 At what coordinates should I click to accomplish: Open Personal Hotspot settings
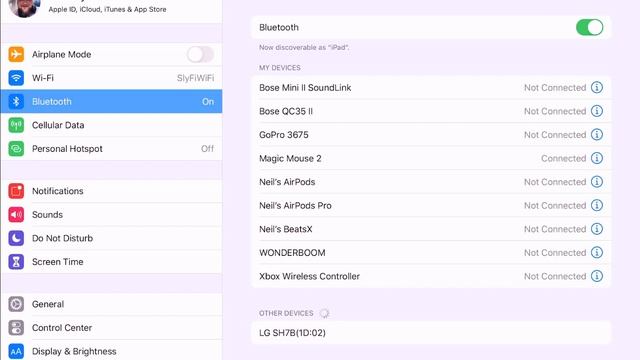coord(111,149)
